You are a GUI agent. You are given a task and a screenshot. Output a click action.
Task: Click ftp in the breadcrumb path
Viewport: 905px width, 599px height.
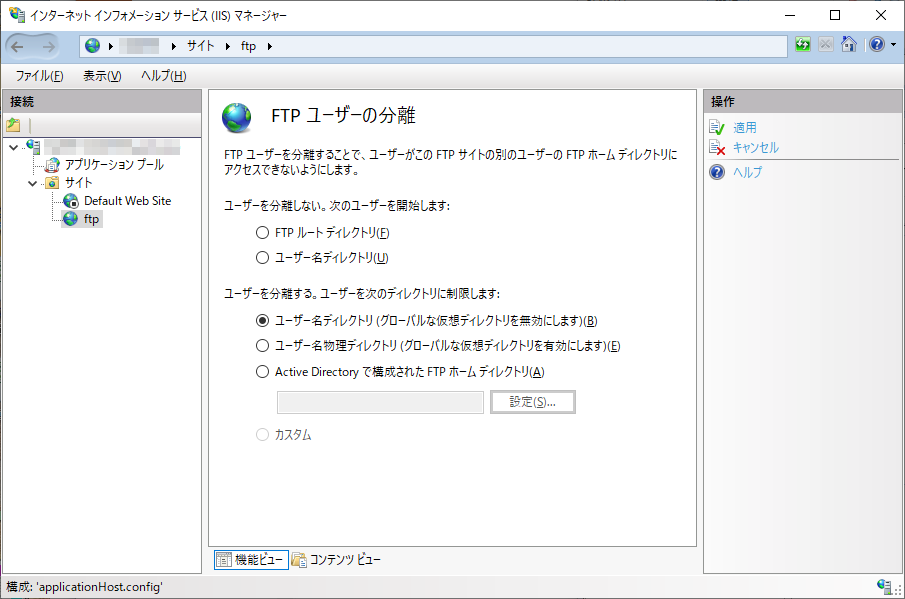pos(248,46)
